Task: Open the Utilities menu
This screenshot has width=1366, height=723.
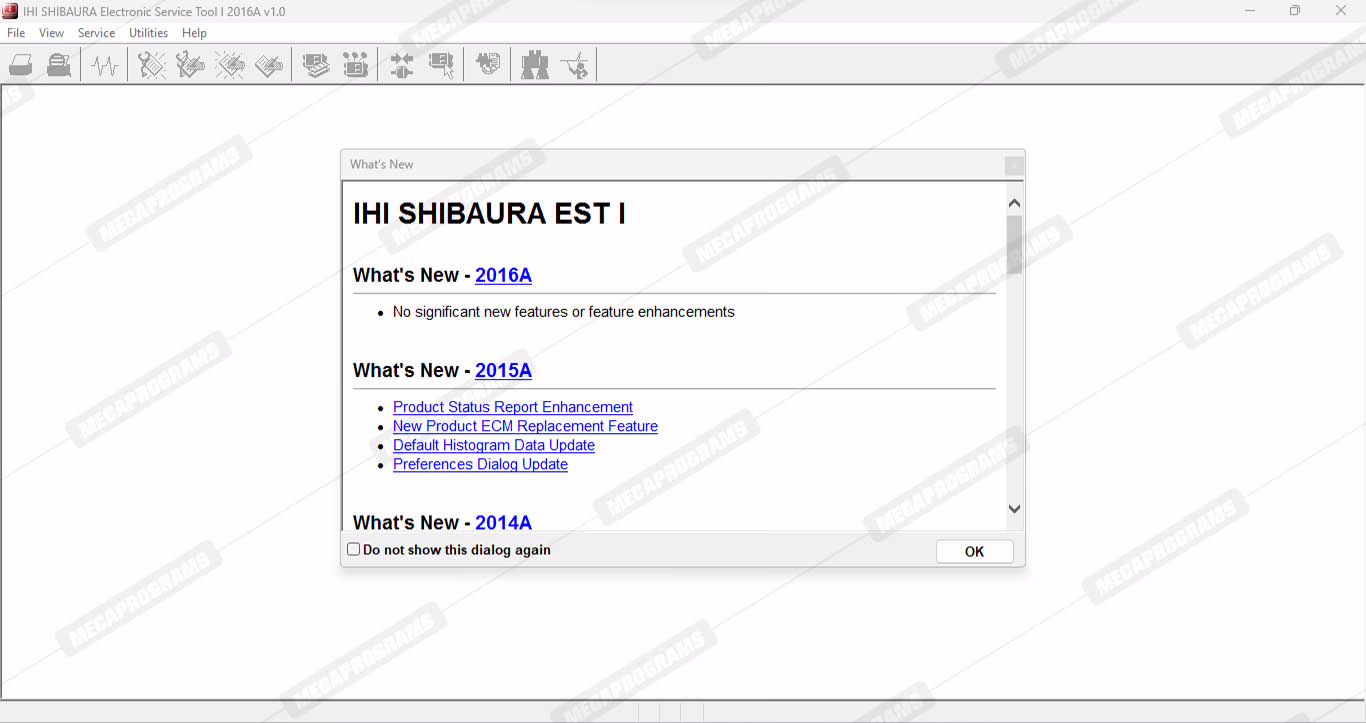Action: click(x=148, y=33)
